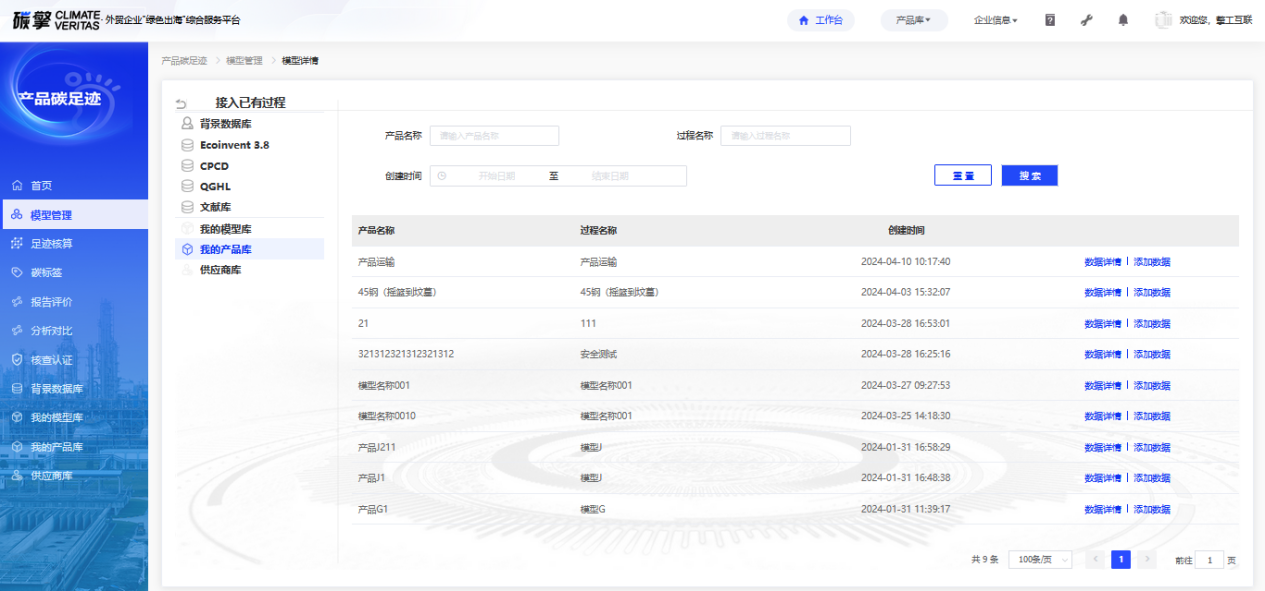
Task: Open the 产品库 dropdown in header
Action: 914,20
